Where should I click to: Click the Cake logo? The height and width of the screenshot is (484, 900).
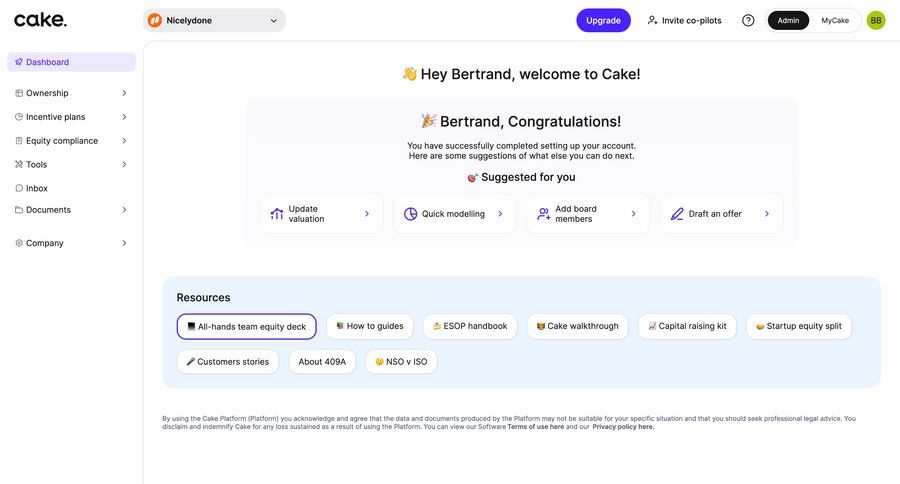click(x=41, y=19)
